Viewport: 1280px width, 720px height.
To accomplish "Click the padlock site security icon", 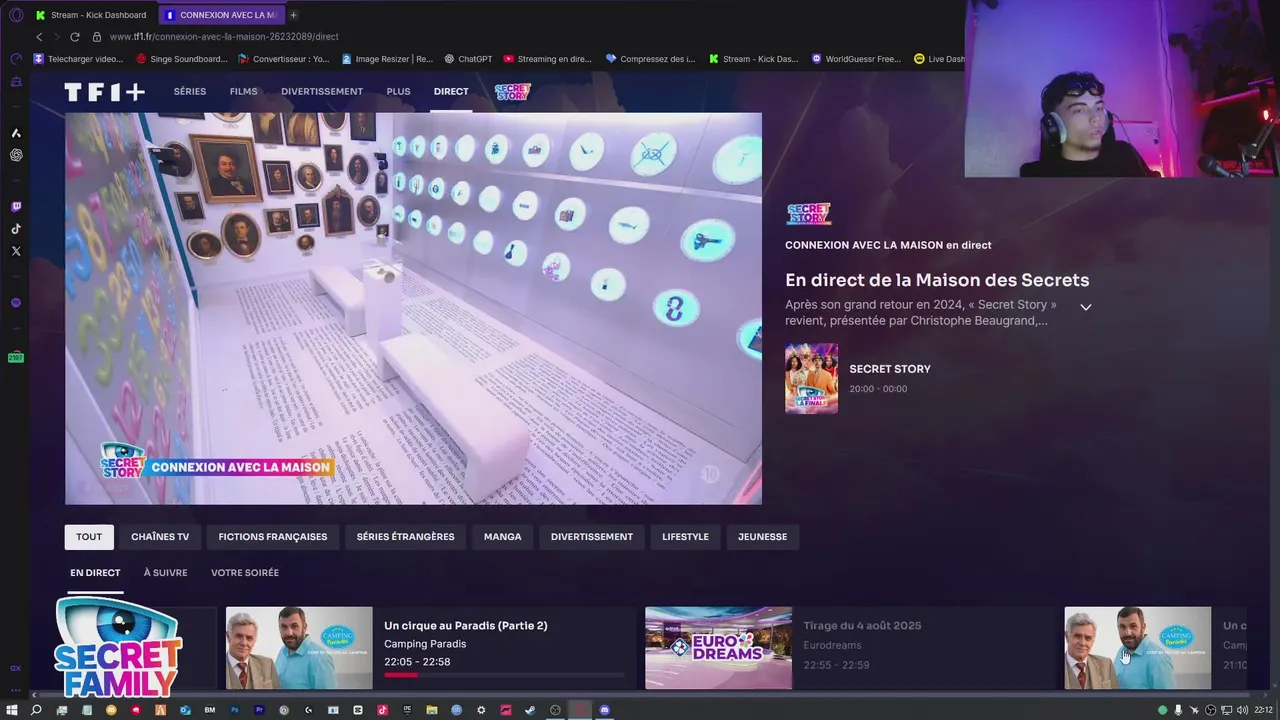I will coord(97,37).
